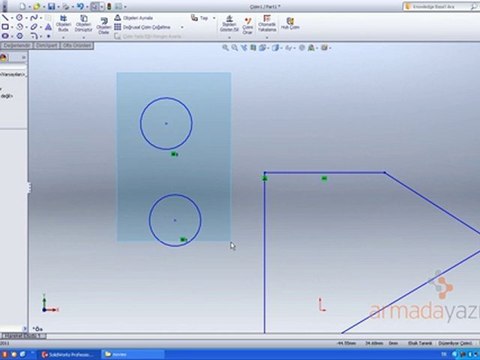Click the appearance tab icon in left panel
The image size is (480, 360).
tap(4, 58)
